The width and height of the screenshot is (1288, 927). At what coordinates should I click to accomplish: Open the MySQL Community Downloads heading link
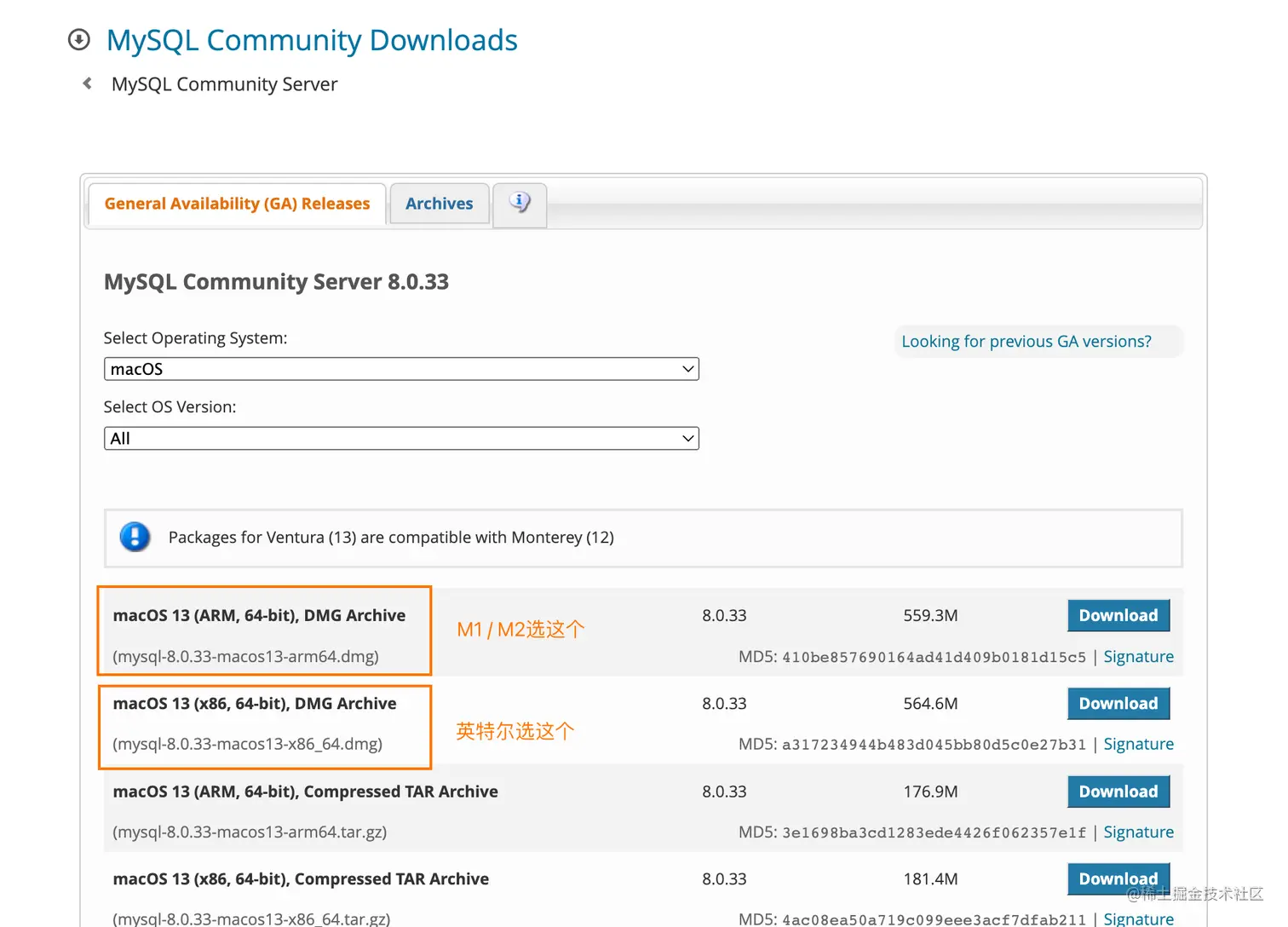pos(312,40)
